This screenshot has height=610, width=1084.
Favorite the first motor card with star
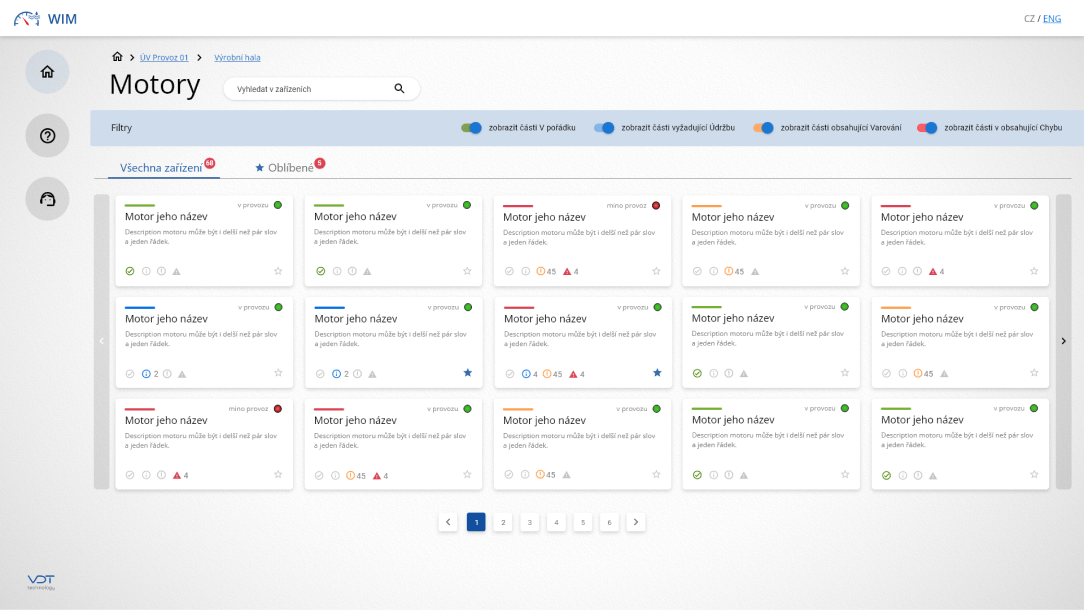pyautogui.click(x=278, y=271)
